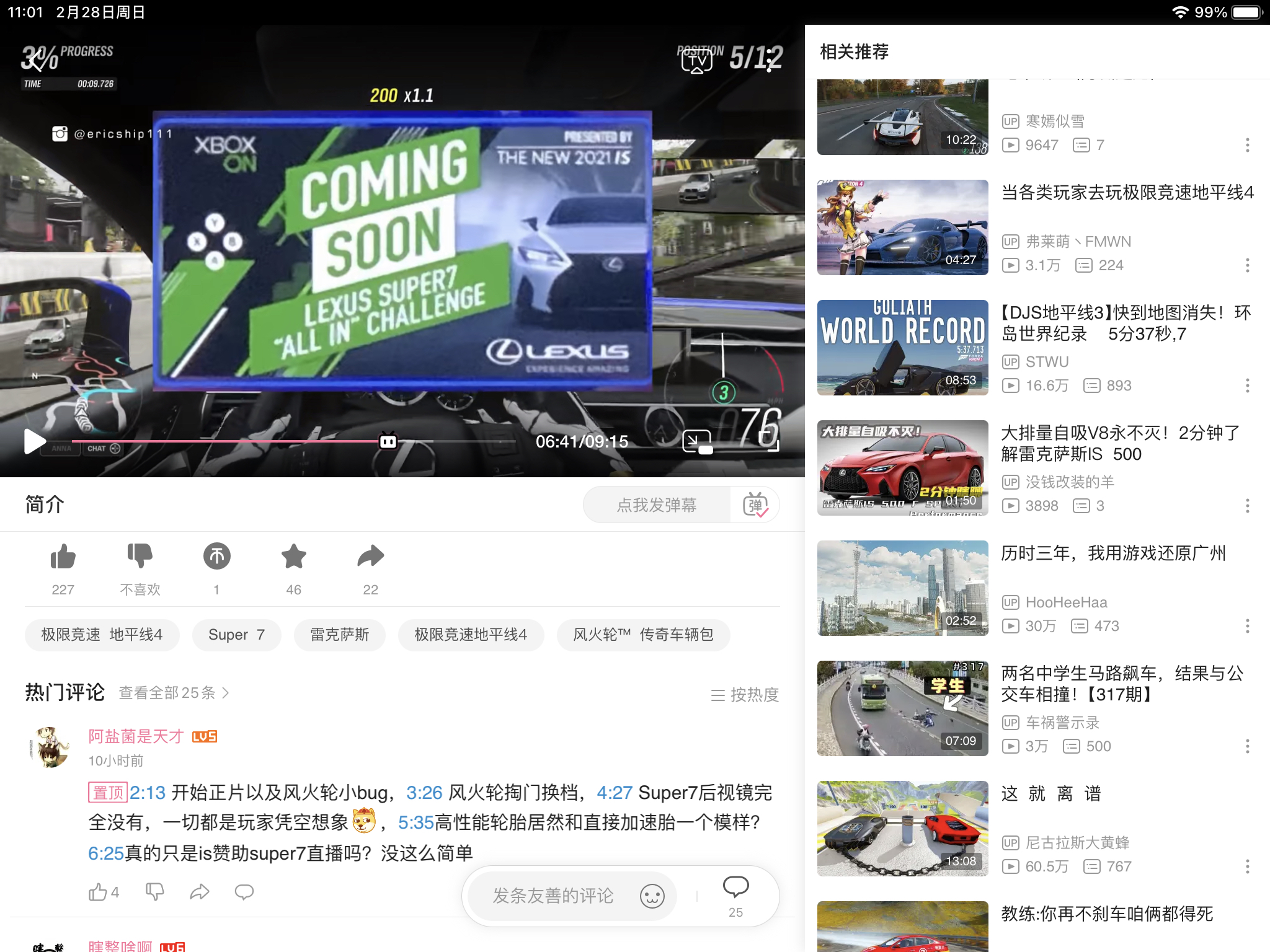Change comment sorting 按热度
This screenshot has height=952, width=1270.
click(745, 695)
